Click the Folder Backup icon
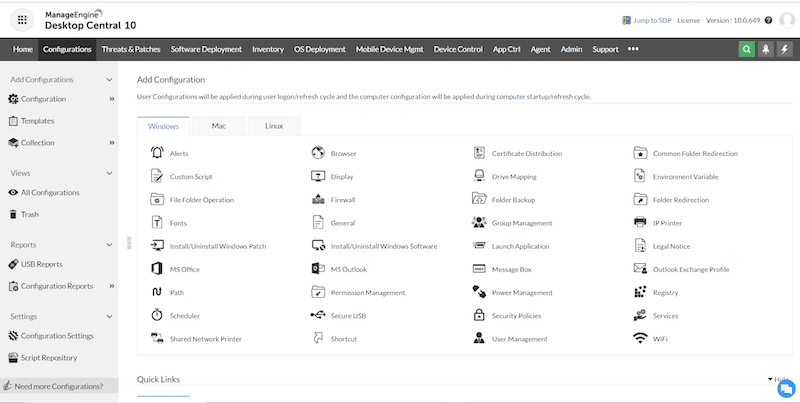 pyautogui.click(x=479, y=199)
